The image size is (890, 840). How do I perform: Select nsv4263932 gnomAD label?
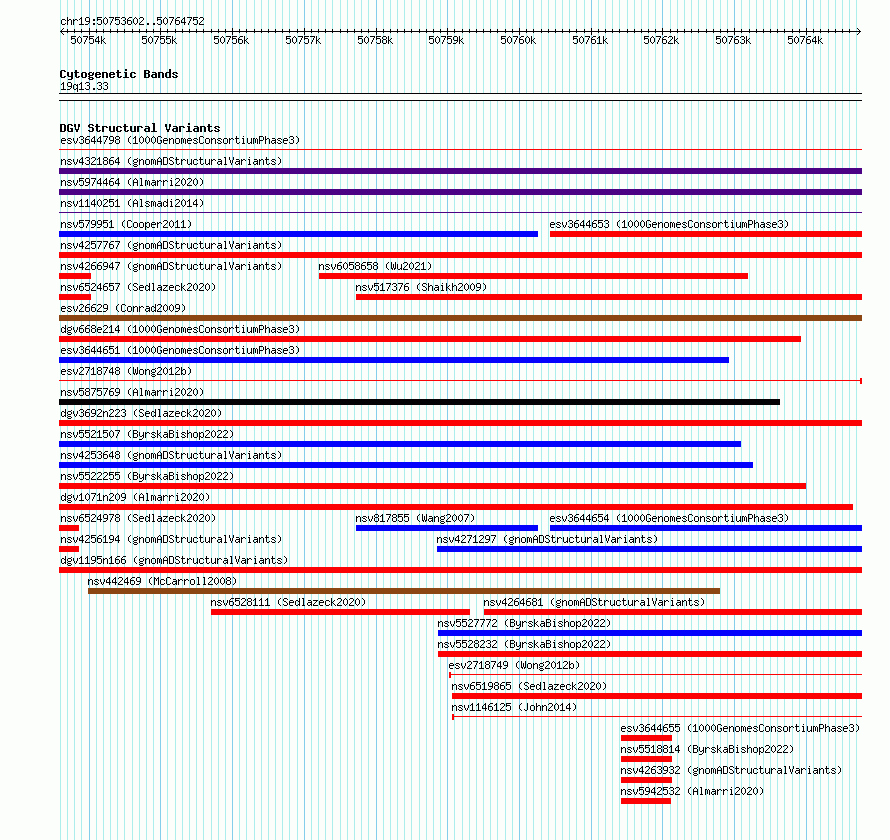731,770
